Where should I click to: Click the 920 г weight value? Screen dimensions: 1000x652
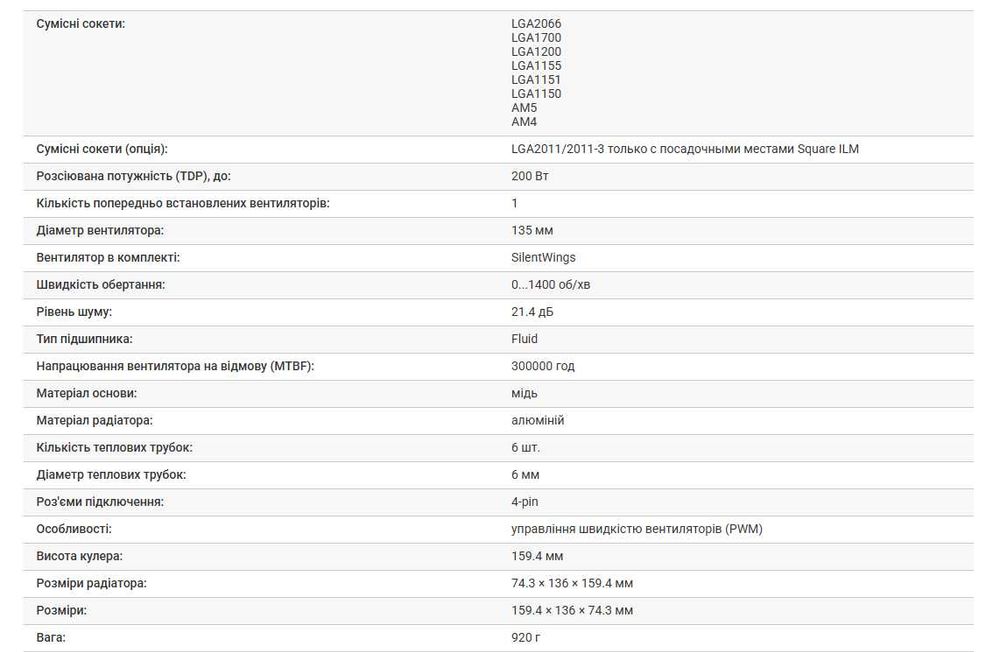click(526, 637)
